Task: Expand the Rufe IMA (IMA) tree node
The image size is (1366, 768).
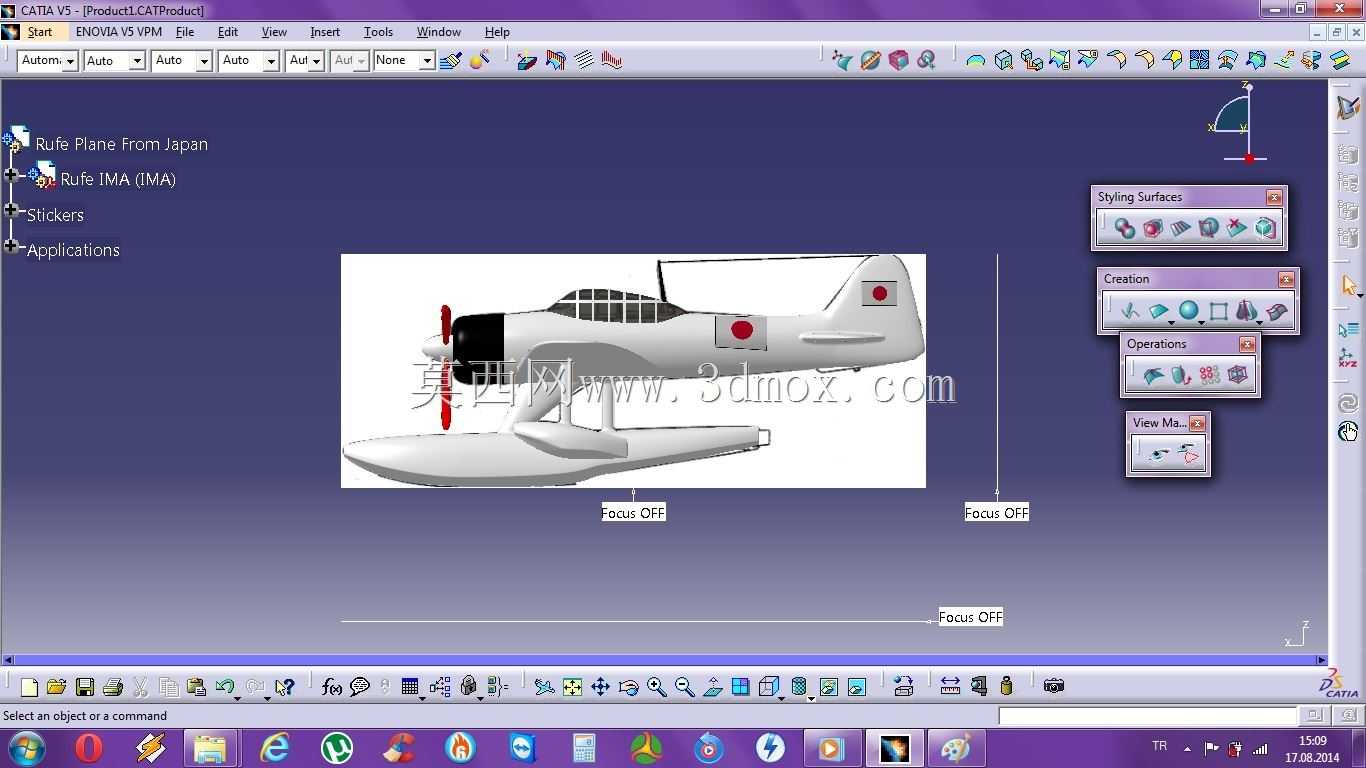Action: pyautogui.click(x=11, y=175)
